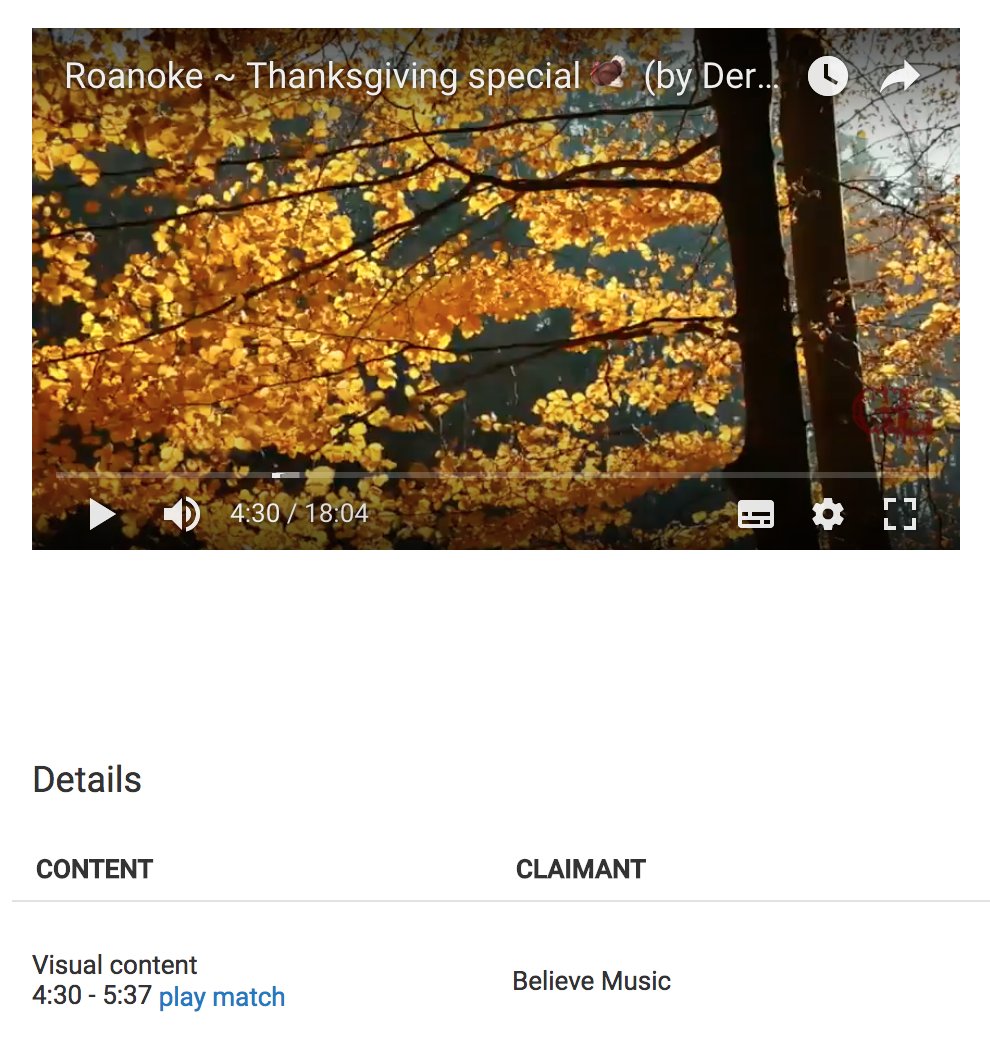Add video to Watch Later with clock icon
This screenshot has width=990, height=1042.
point(828,76)
